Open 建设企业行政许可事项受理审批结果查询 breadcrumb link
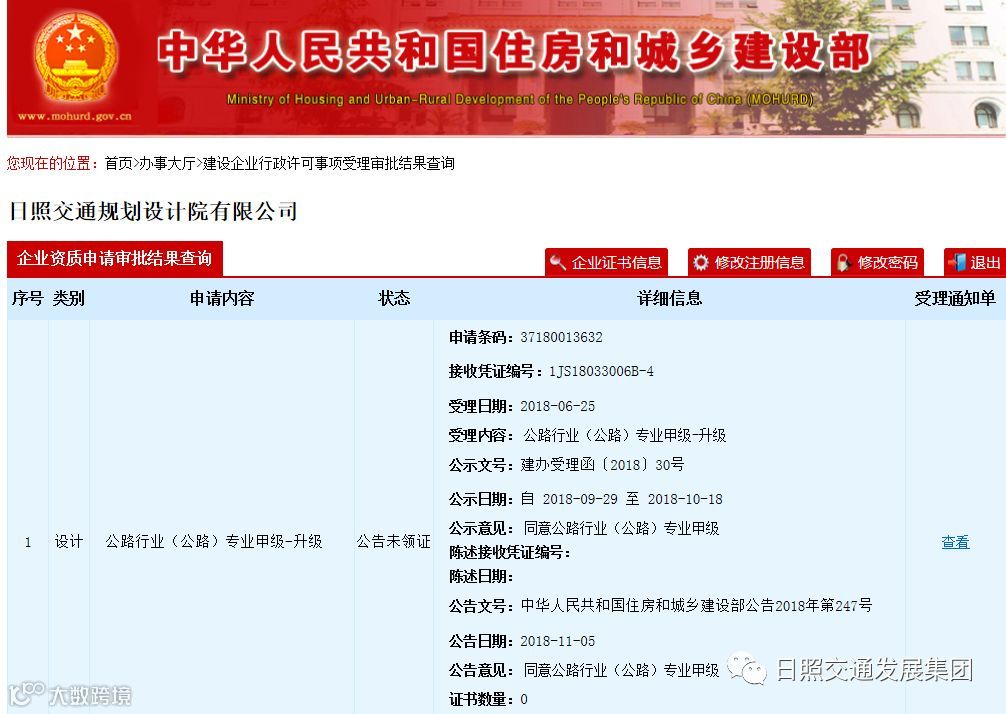Viewport: 1006px width, 714px height. [x=328, y=164]
